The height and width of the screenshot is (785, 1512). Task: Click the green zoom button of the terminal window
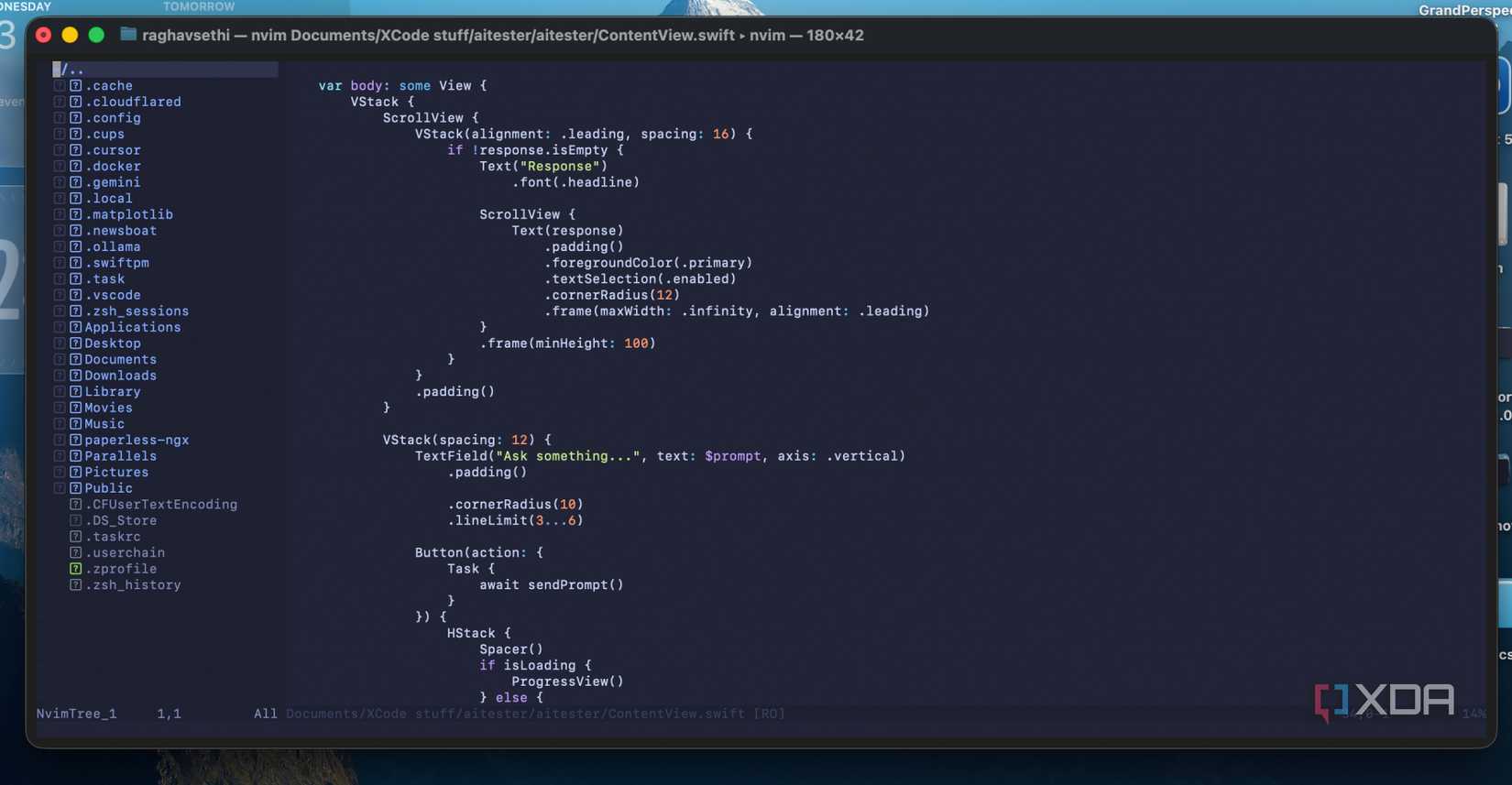(96, 35)
